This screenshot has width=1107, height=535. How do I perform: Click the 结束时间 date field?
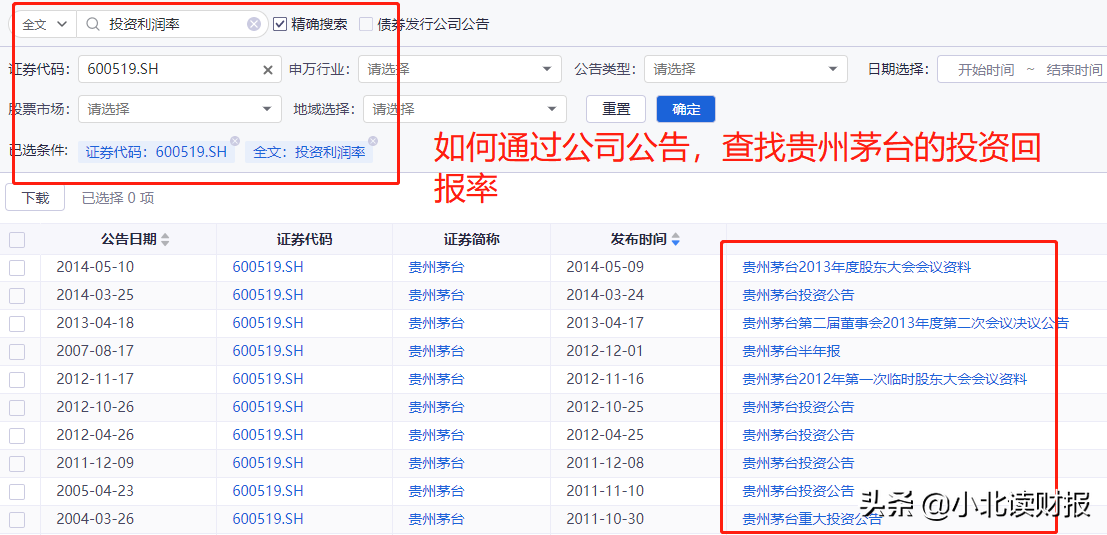click(1074, 70)
